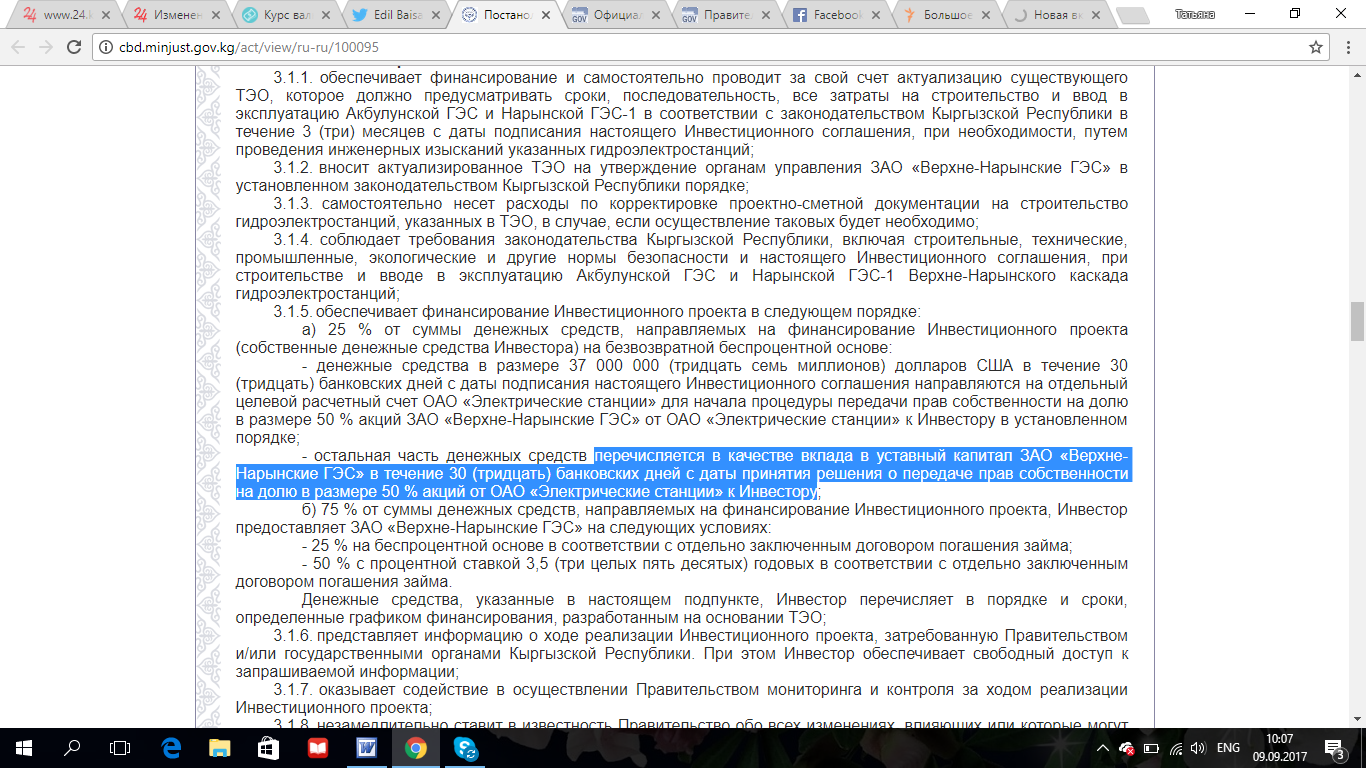Open Microsoft Word from the taskbar
Image resolution: width=1366 pixels, height=768 pixels.
tap(365, 748)
